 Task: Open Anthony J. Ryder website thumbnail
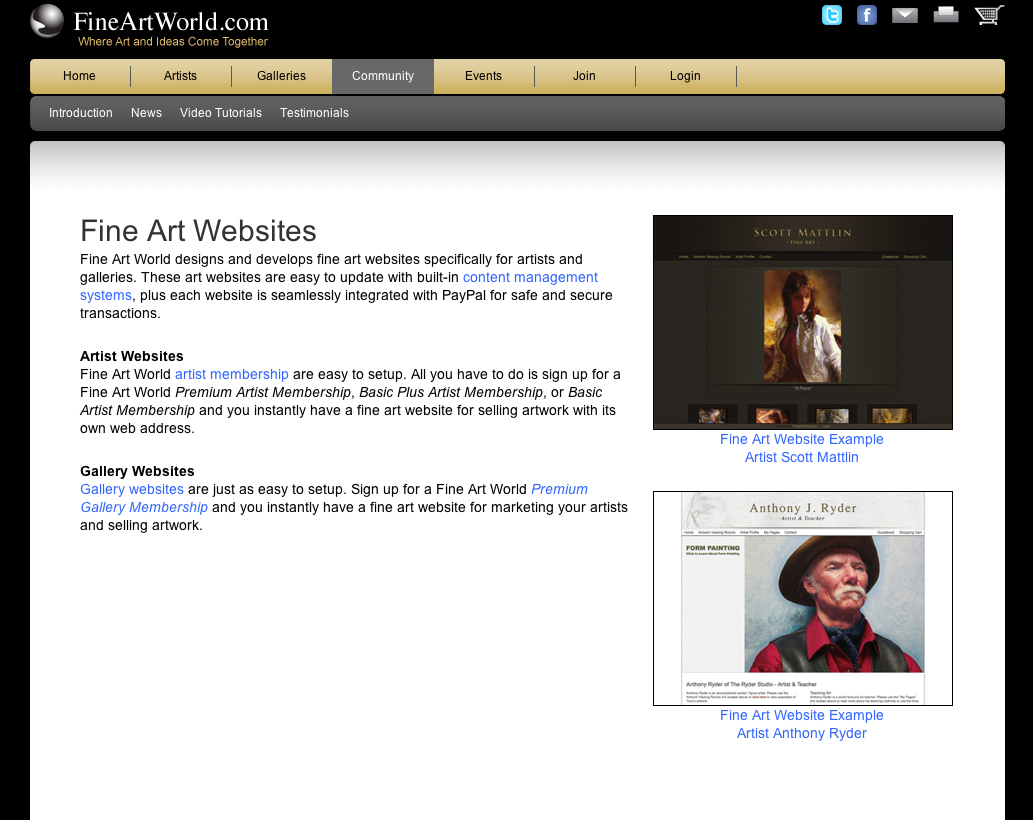(x=802, y=598)
